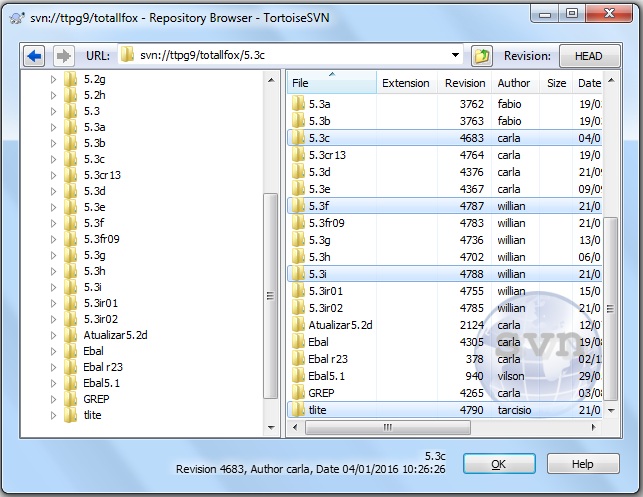Select 5.3g row name in file list

[319, 241]
